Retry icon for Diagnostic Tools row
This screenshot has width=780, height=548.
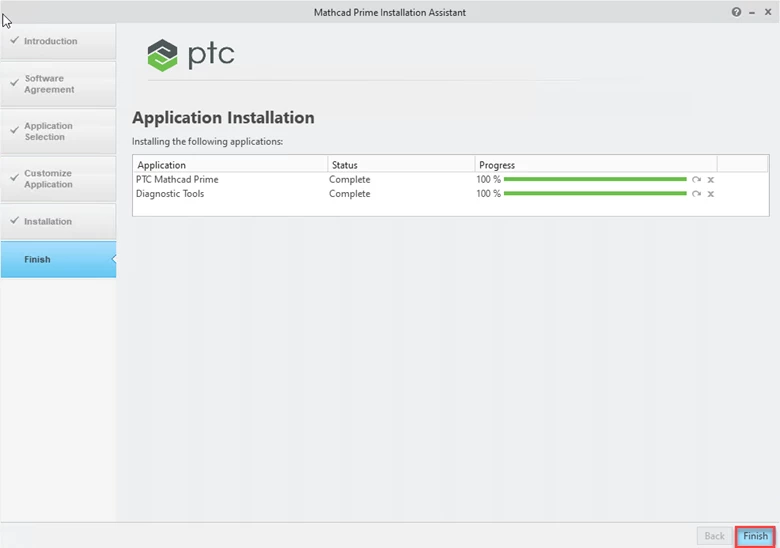point(696,193)
